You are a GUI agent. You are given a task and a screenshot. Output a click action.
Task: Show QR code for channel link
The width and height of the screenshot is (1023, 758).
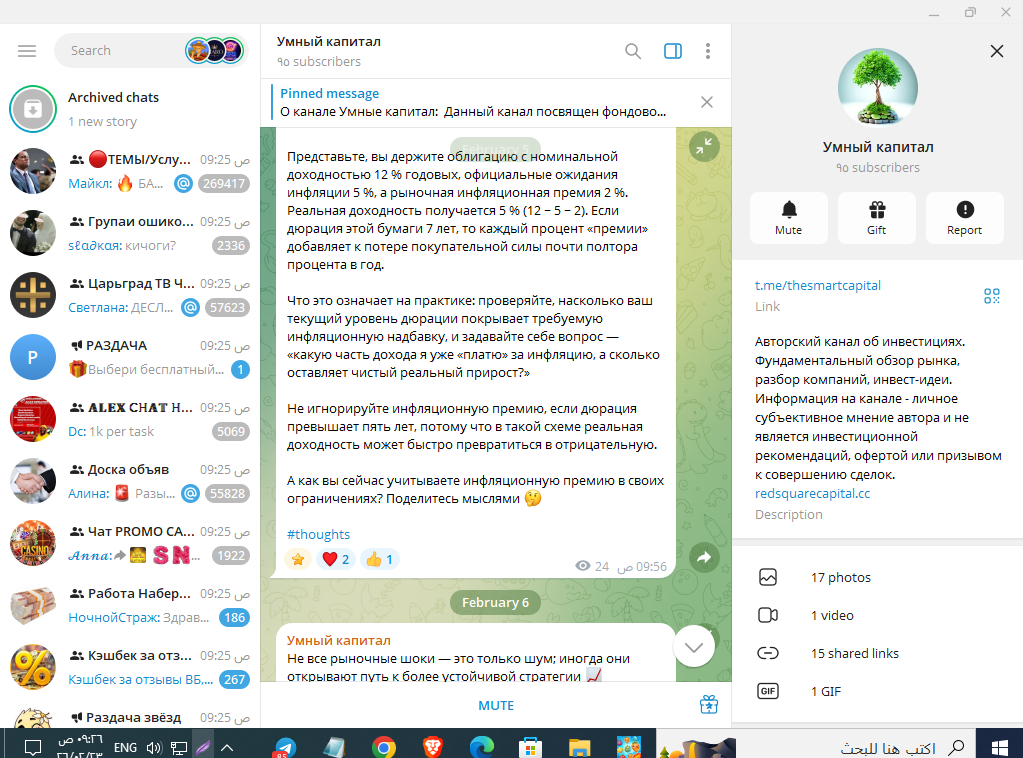coord(992,296)
